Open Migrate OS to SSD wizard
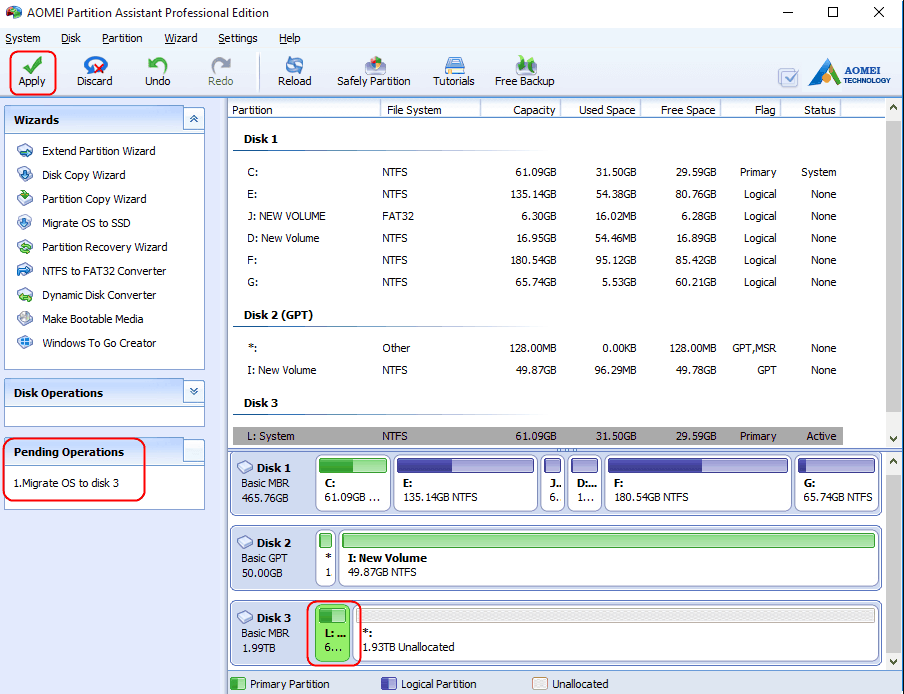The height and width of the screenshot is (694, 904). click(85, 223)
